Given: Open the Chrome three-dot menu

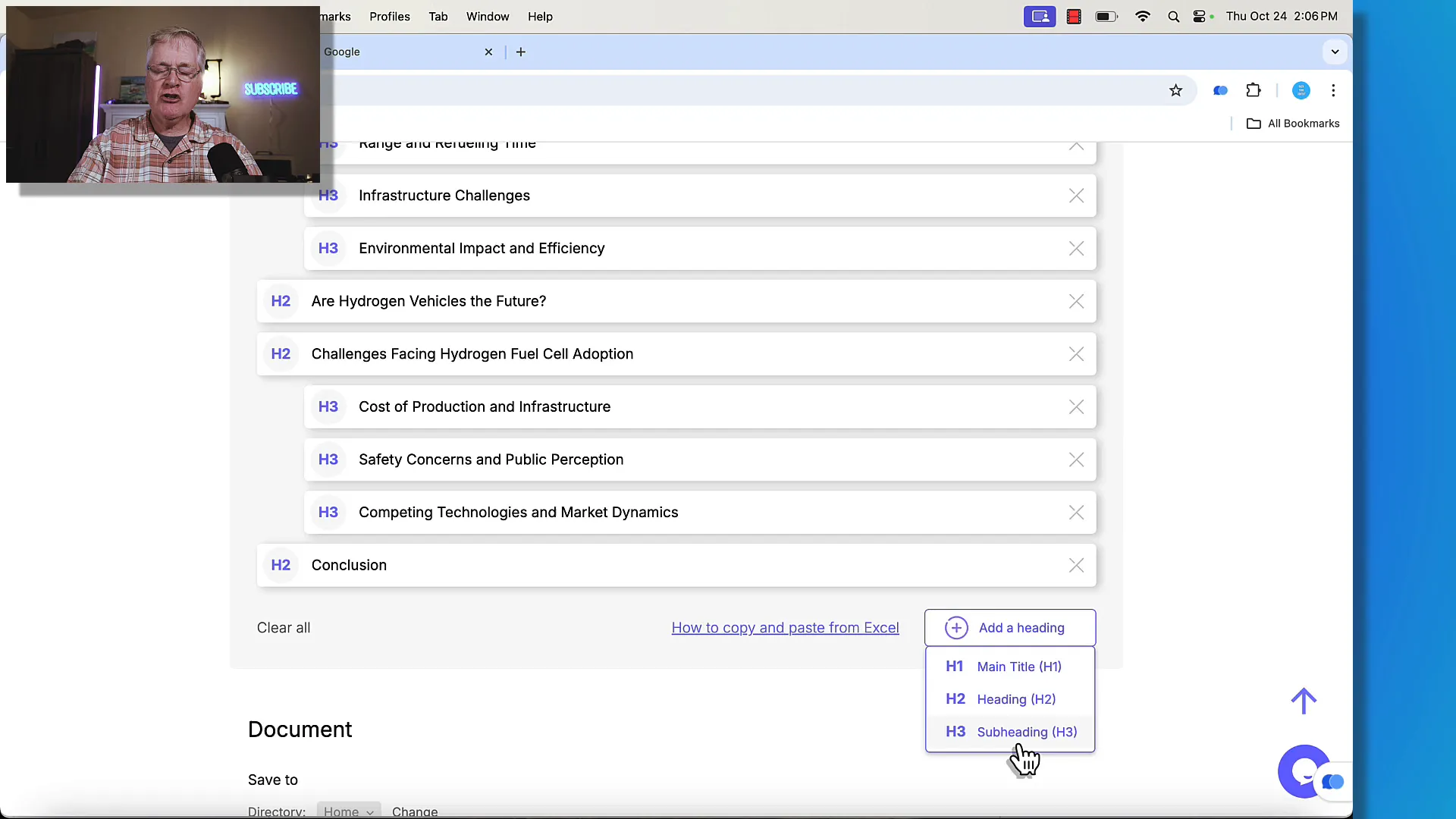Looking at the screenshot, I should click(1333, 91).
